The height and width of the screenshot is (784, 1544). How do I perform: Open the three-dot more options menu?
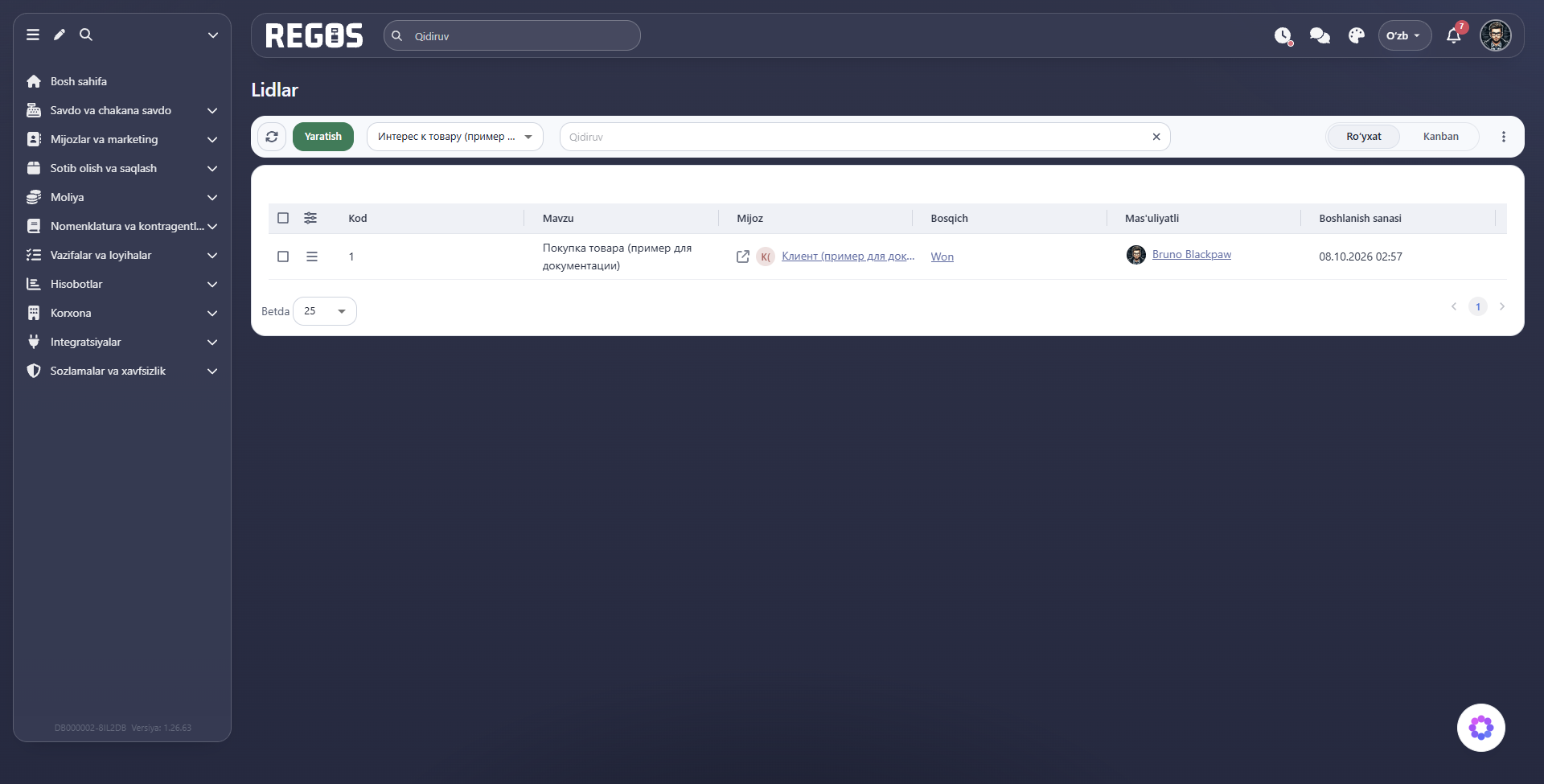click(1504, 137)
